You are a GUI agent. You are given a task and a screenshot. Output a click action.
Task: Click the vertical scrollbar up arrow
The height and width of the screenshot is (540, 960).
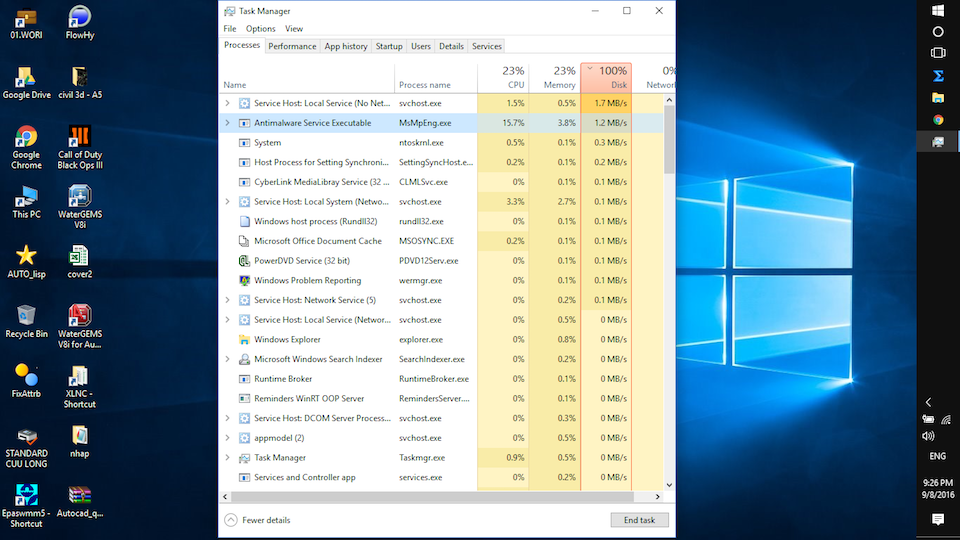[x=669, y=100]
